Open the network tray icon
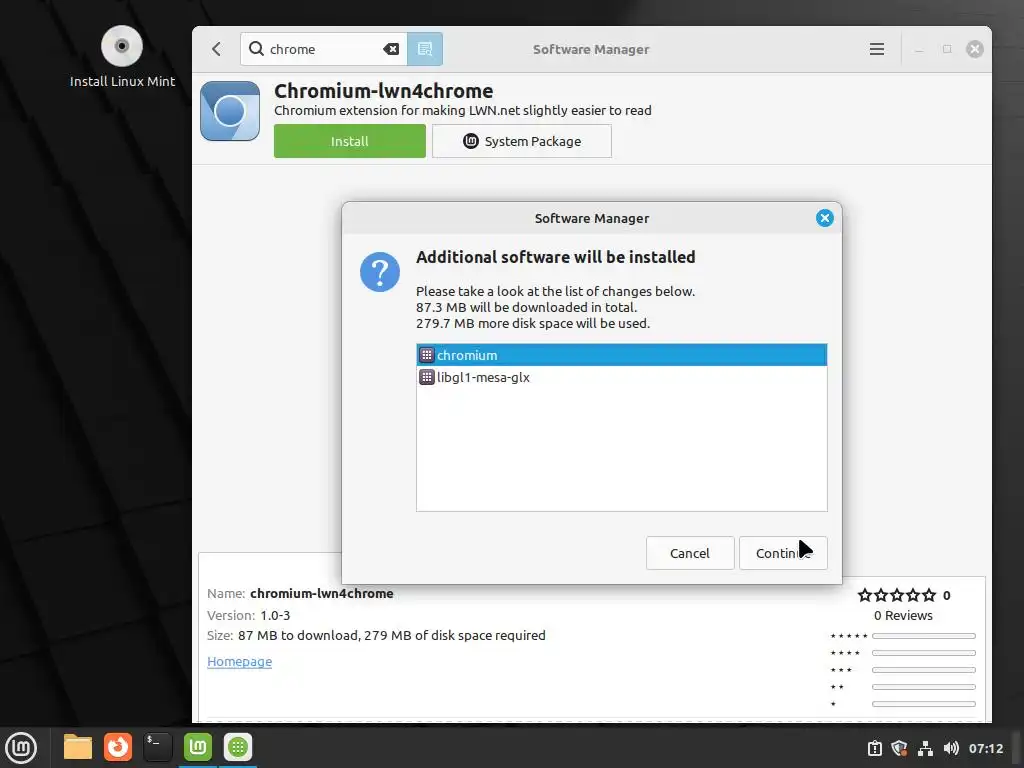1024x768 pixels. 925,748
